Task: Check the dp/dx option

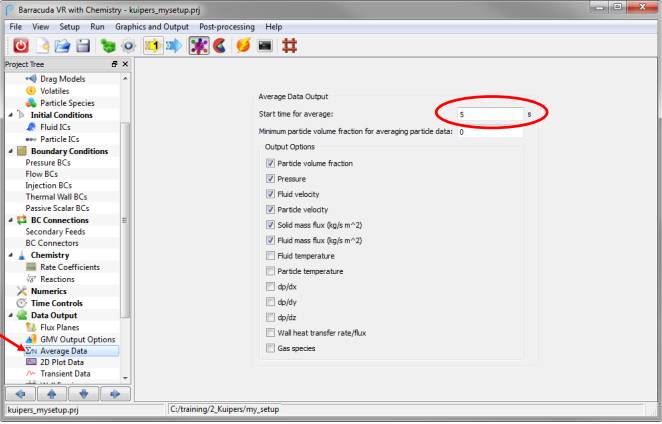Action: (x=270, y=287)
